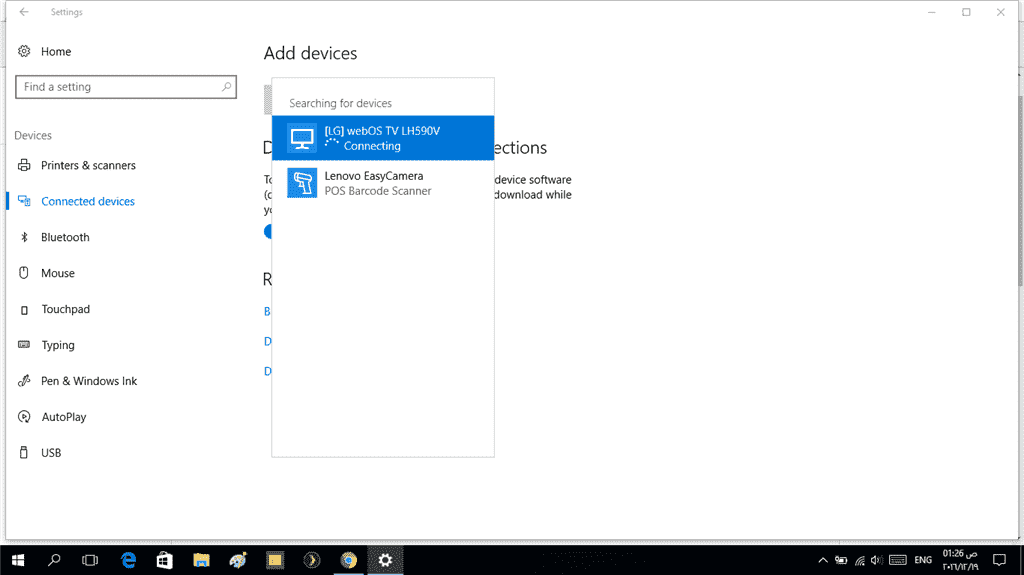Viewport: 1024px width, 575px height.
Task: Click the barcode scanner icon
Action: 302,183
